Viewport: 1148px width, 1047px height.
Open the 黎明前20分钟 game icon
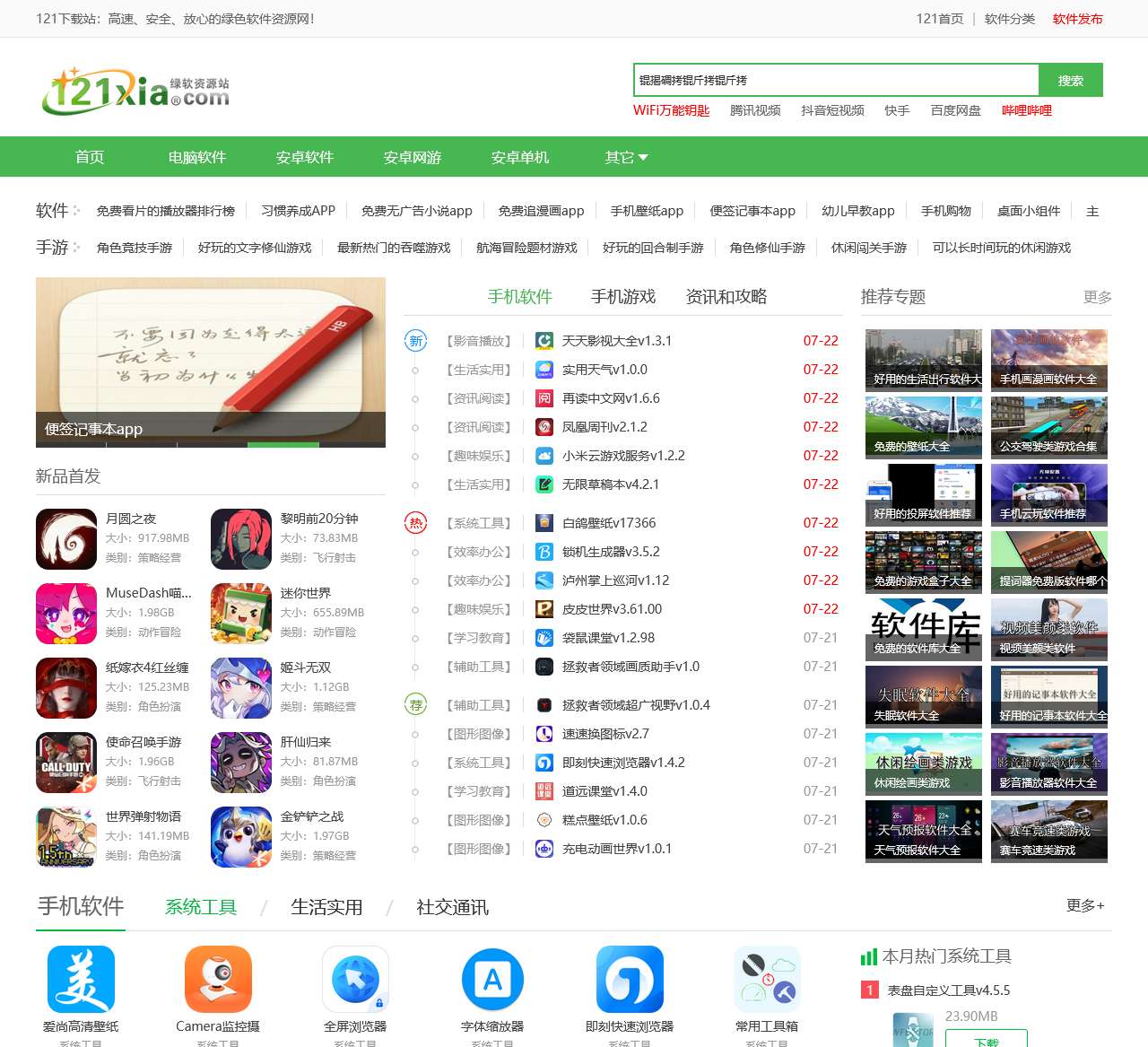(241, 539)
